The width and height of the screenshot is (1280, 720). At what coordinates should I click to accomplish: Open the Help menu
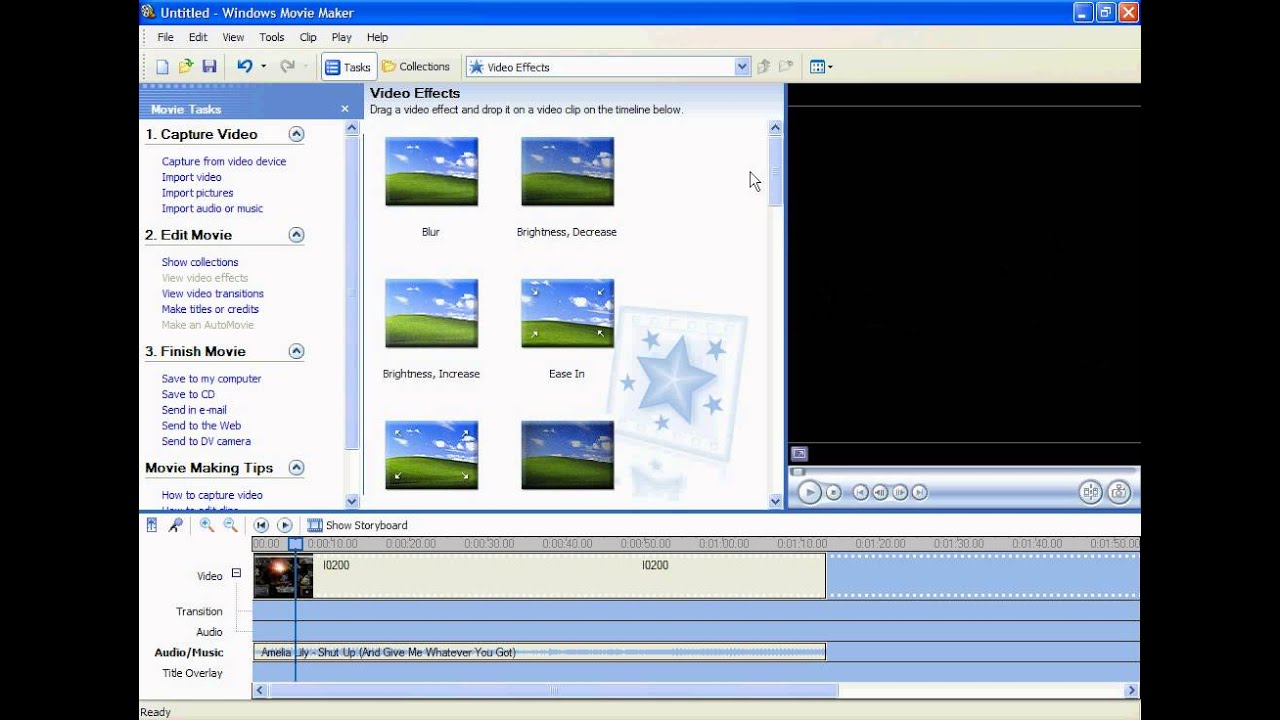point(377,37)
